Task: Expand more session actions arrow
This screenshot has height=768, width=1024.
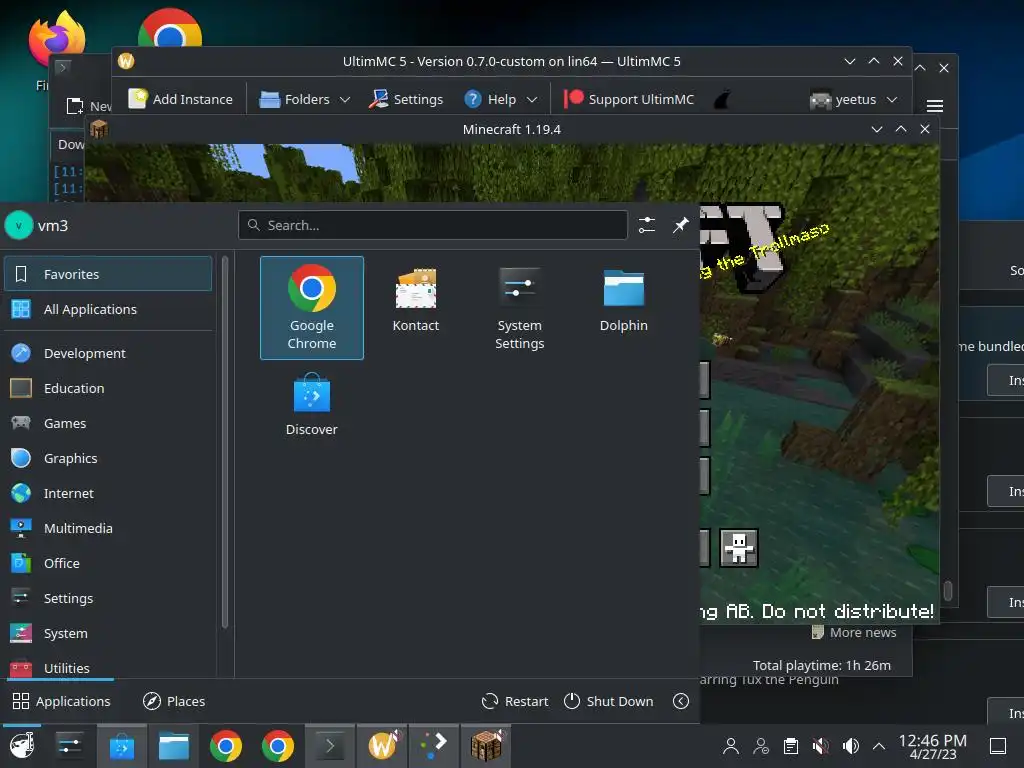Action: click(680, 701)
